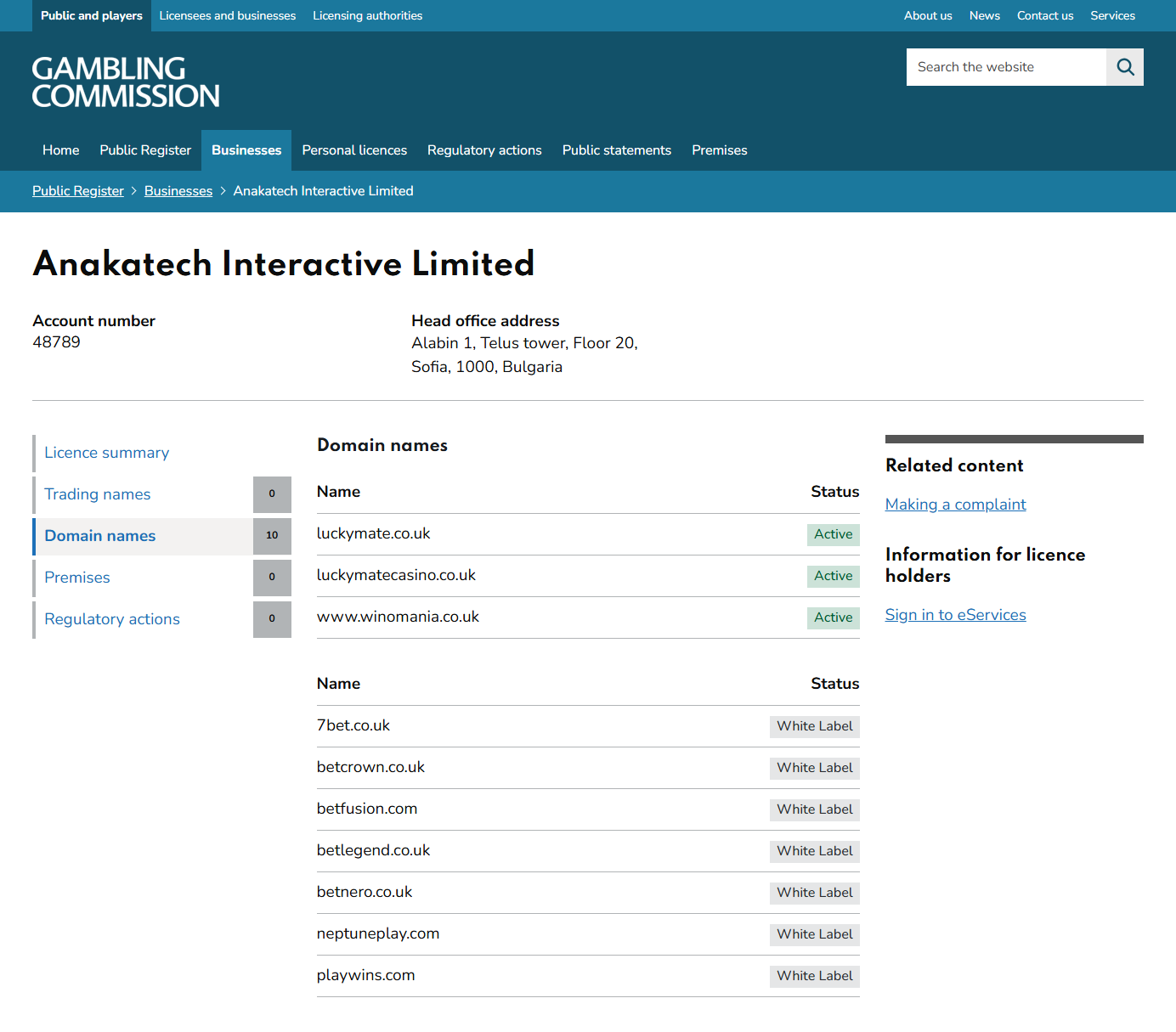The height and width of the screenshot is (1032, 1176).
Task: Click the Anakatech Interactive Limited page heading
Action: pyautogui.click(x=284, y=263)
